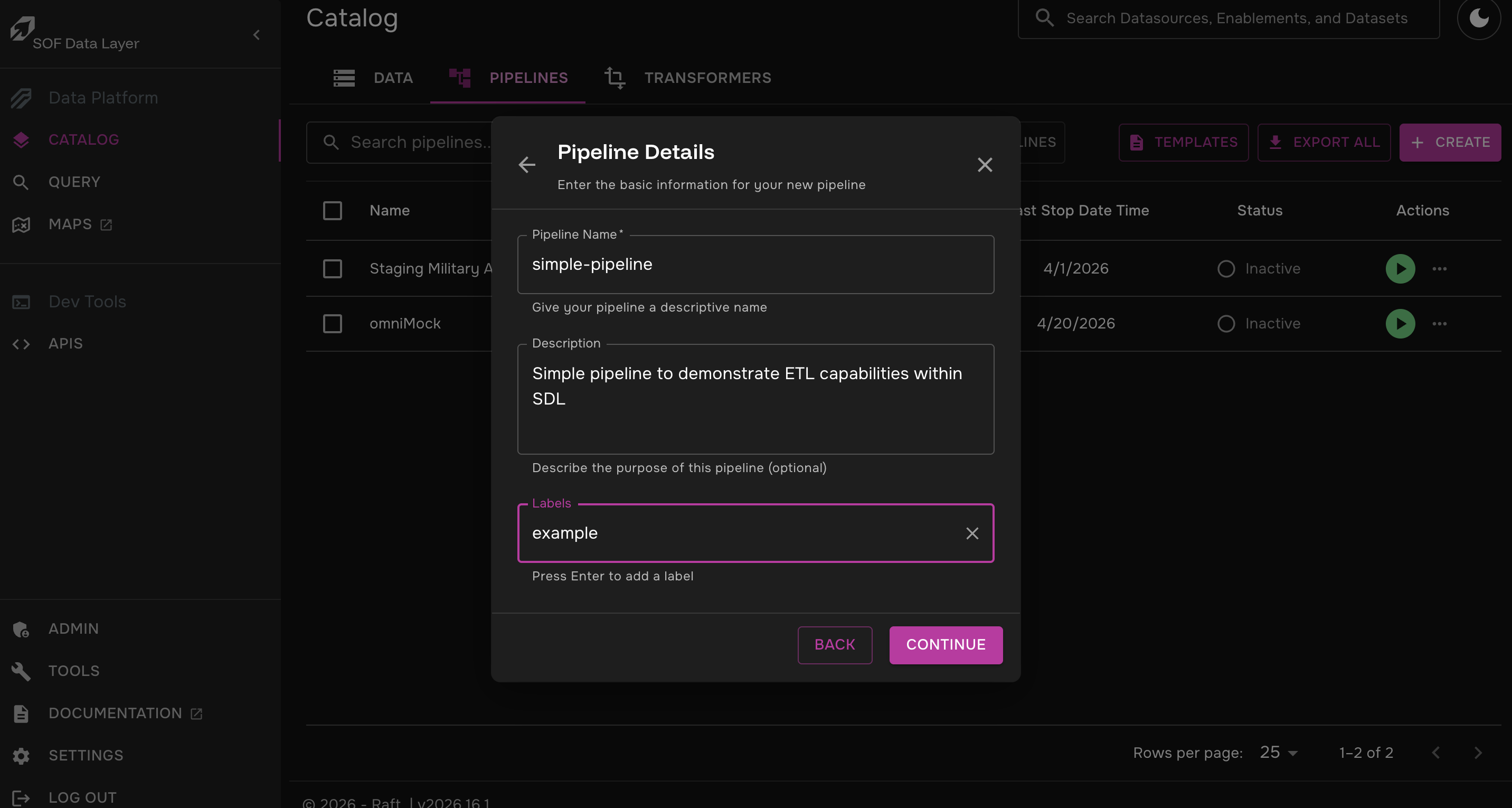Click the Transformers crop icon
Image resolution: width=1512 pixels, height=808 pixels.
click(x=615, y=78)
